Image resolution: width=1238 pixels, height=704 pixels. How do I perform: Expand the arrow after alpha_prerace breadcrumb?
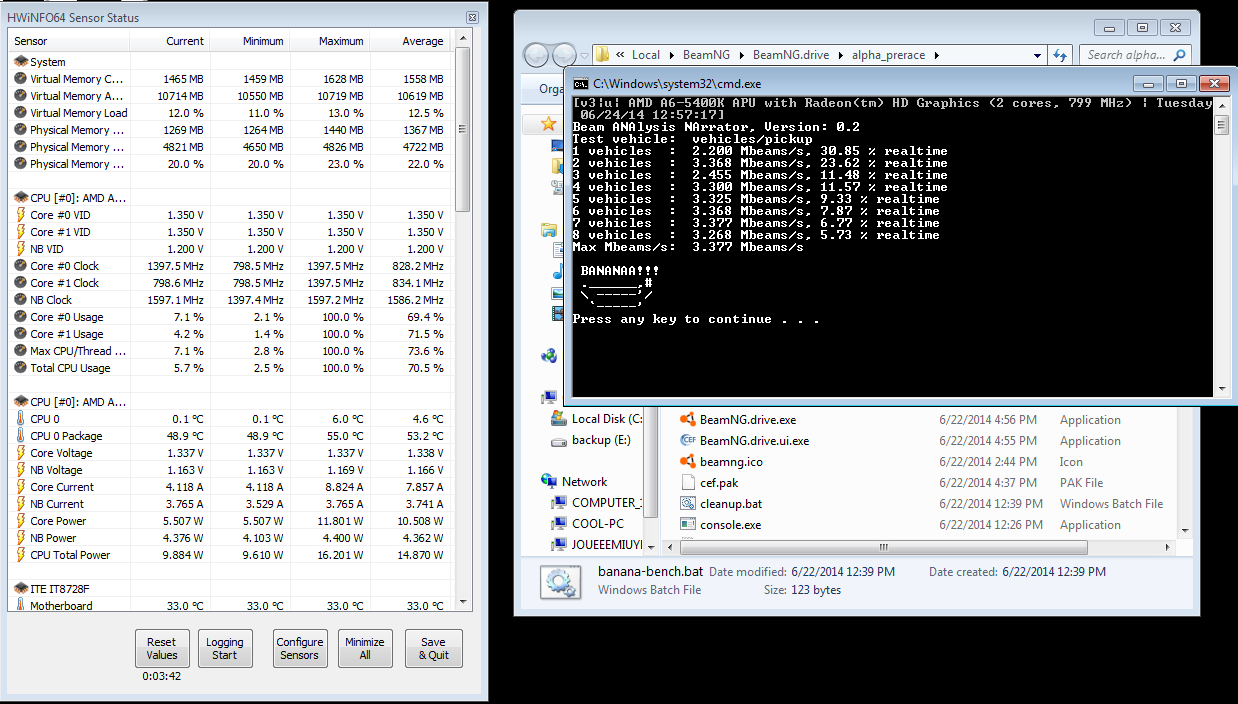[x=936, y=55]
